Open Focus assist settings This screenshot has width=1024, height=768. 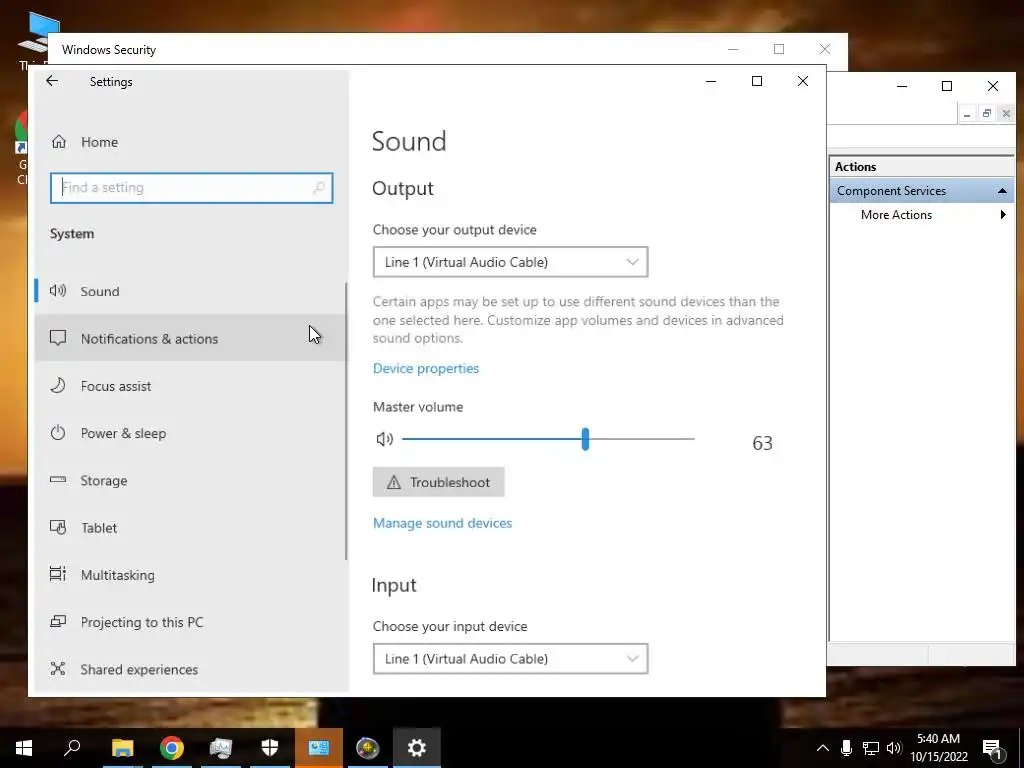pos(191,386)
